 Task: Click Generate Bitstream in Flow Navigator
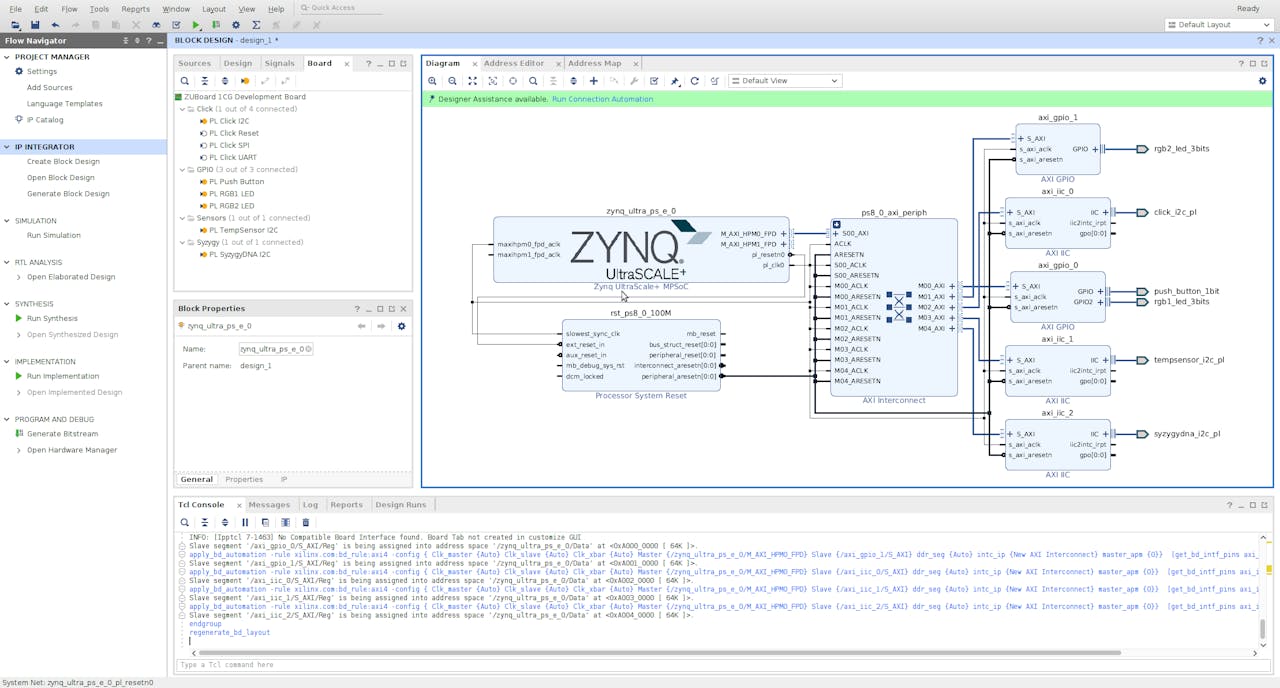click(62, 434)
